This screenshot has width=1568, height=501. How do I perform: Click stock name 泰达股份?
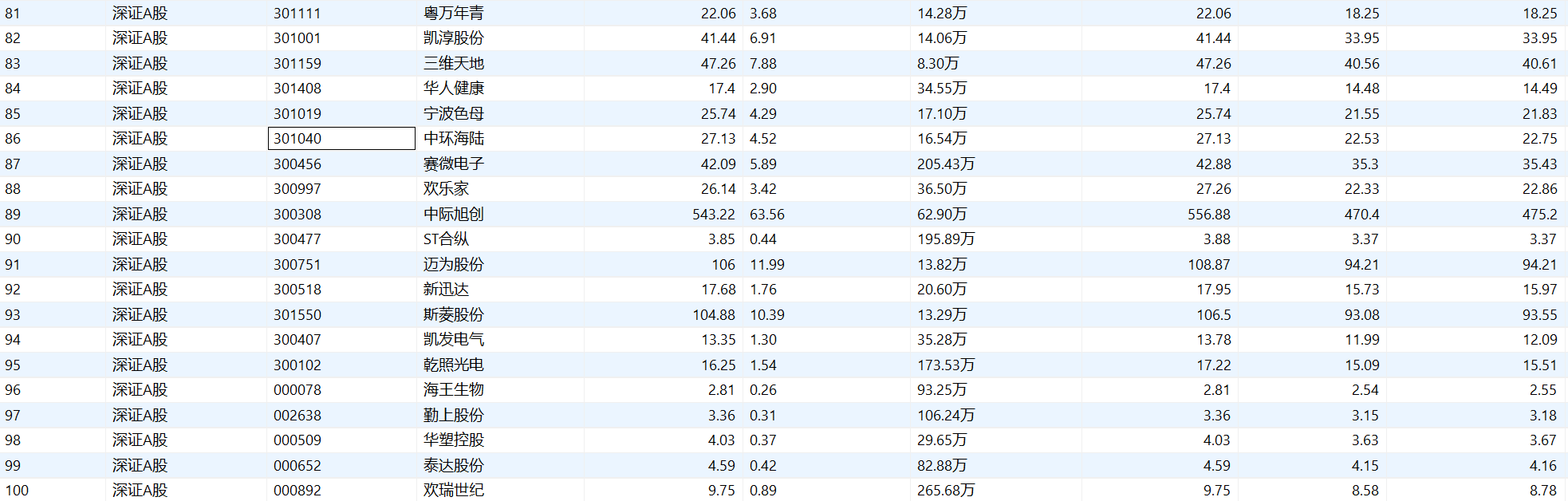pos(454,466)
